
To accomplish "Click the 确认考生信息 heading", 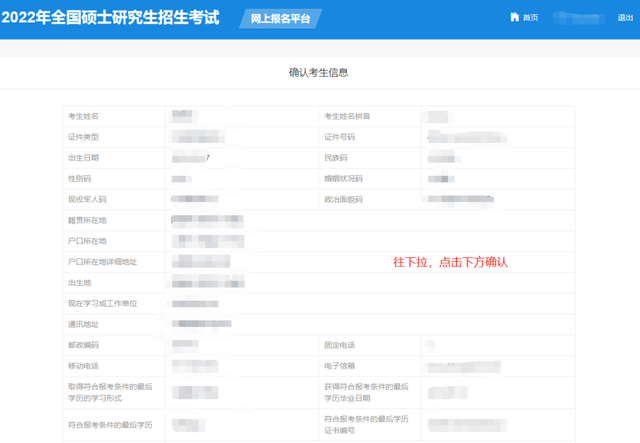I will [x=318, y=73].
